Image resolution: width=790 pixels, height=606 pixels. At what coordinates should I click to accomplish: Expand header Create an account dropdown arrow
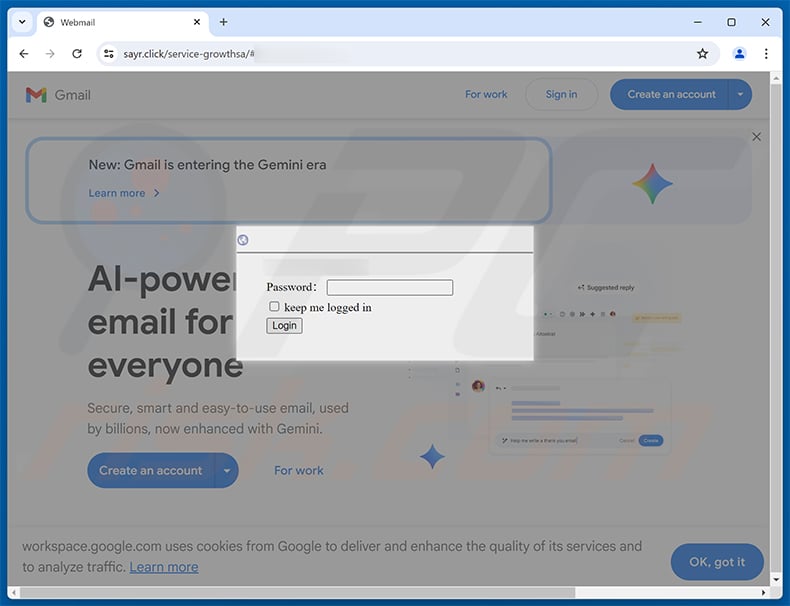pos(740,94)
